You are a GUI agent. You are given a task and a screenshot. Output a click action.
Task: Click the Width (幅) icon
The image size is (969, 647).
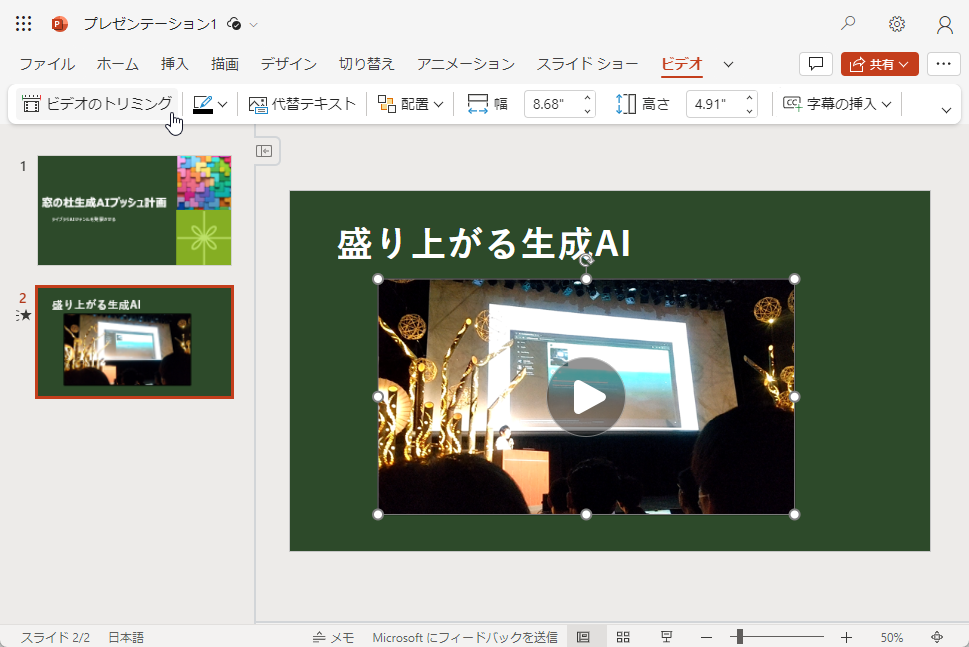coord(480,103)
